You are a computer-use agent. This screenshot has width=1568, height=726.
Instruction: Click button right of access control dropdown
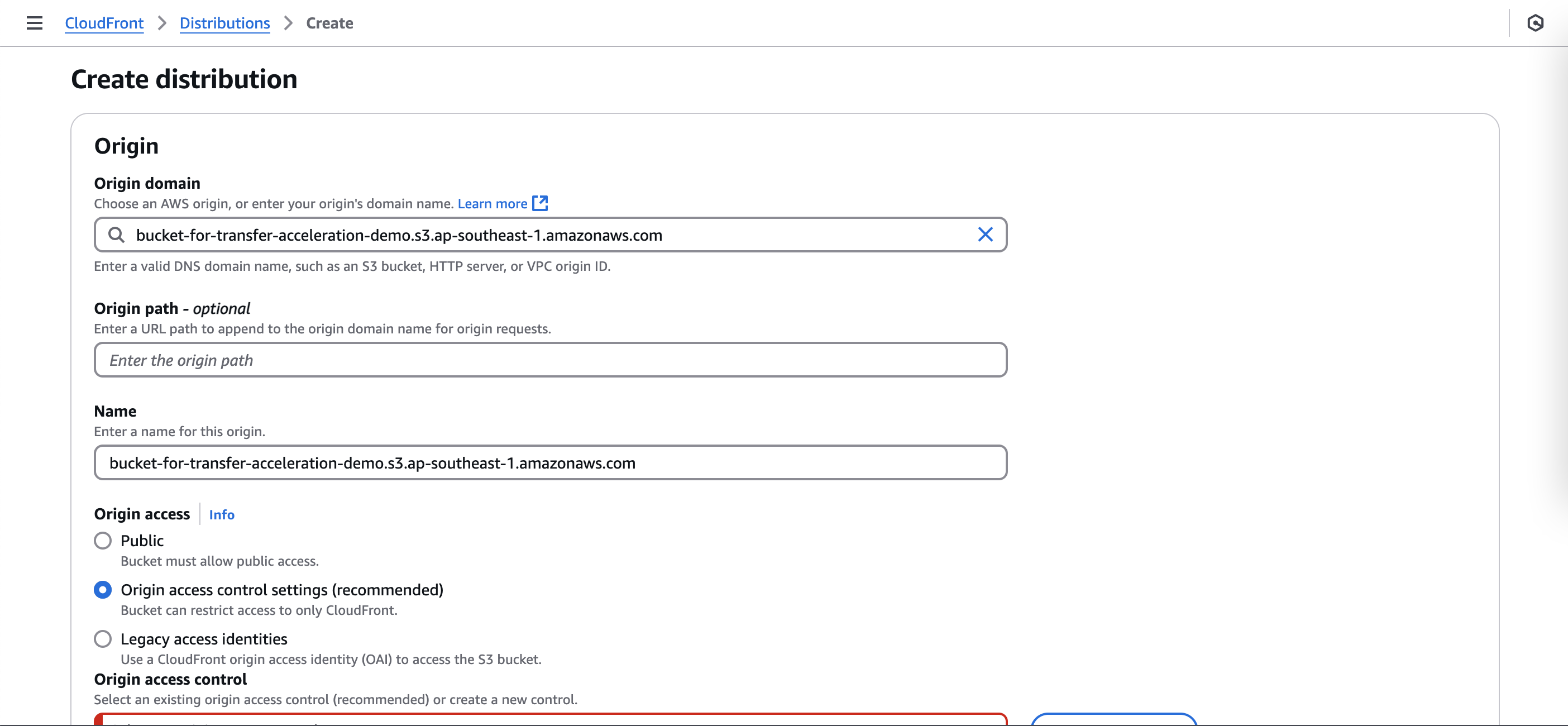coord(1113,719)
